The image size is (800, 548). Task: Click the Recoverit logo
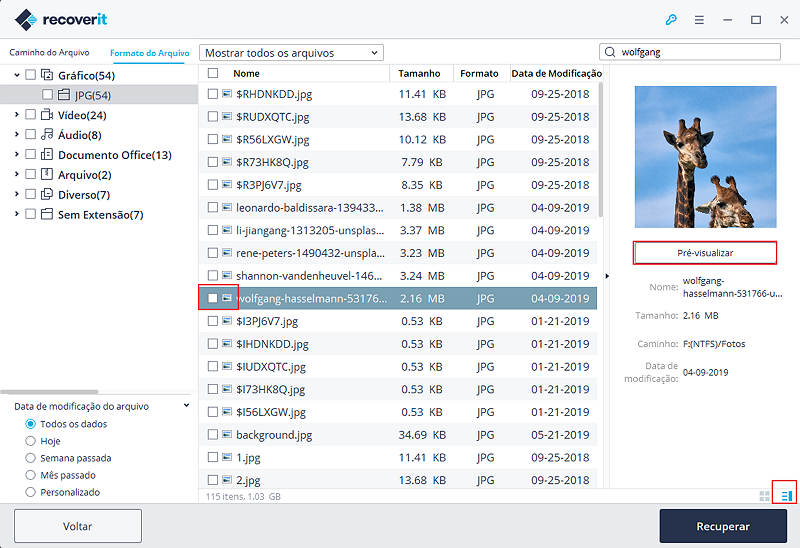61,20
